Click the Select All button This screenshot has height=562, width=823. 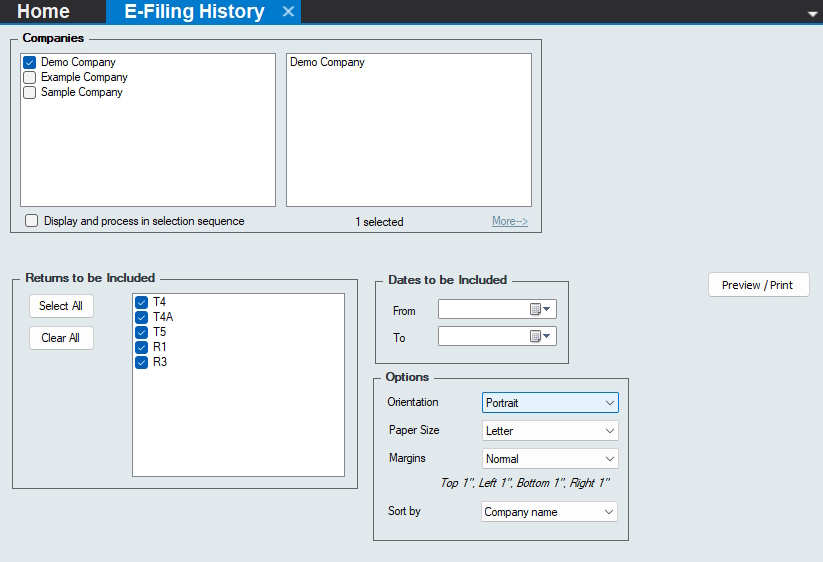click(x=61, y=306)
